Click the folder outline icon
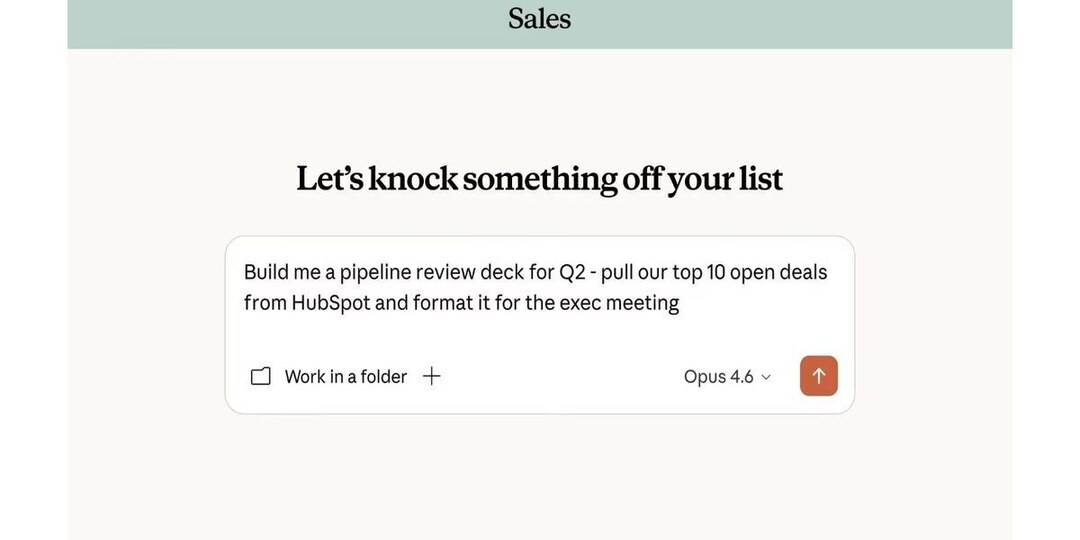The height and width of the screenshot is (540, 1080). (x=260, y=377)
